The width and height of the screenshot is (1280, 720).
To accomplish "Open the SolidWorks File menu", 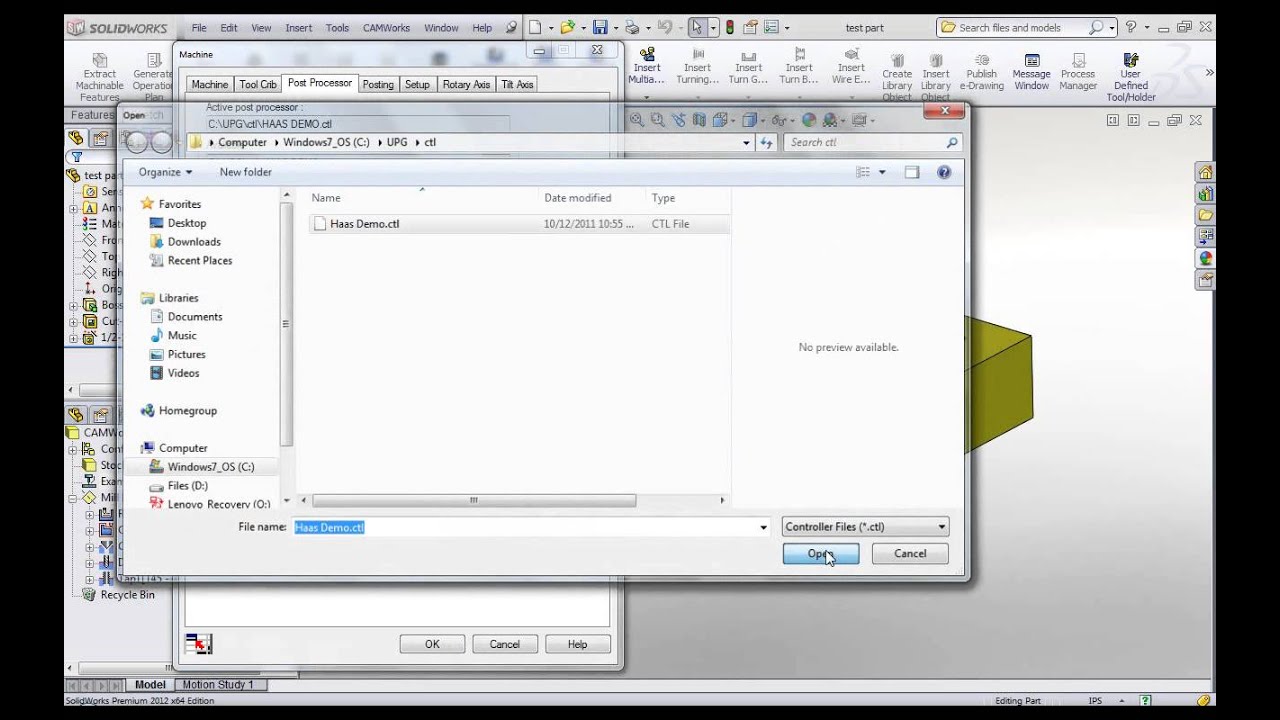I will click(x=199, y=28).
